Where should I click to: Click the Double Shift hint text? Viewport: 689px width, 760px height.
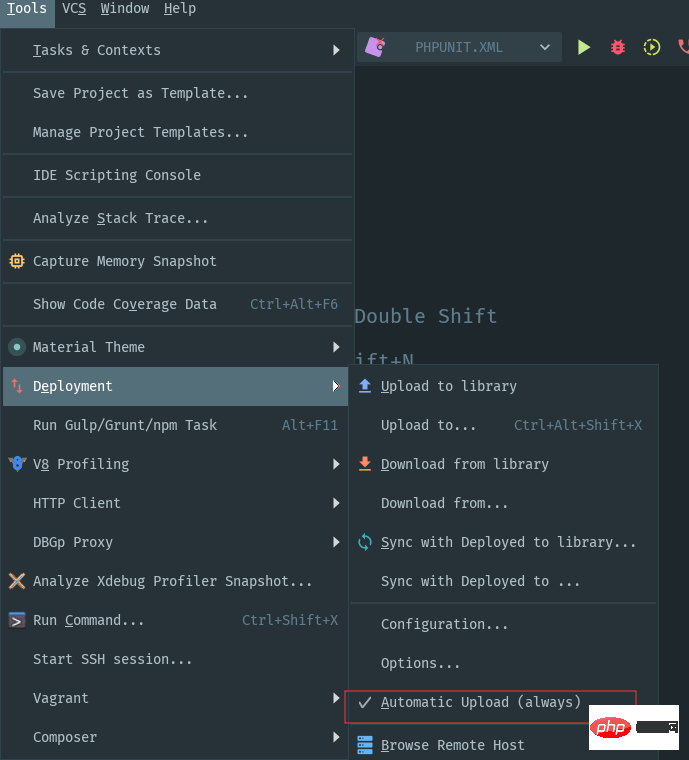[x=426, y=316]
